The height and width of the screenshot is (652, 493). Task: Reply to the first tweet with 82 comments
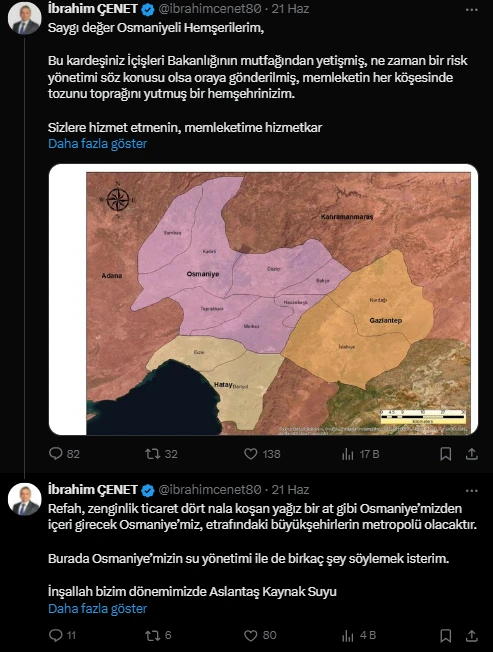tap(64, 454)
